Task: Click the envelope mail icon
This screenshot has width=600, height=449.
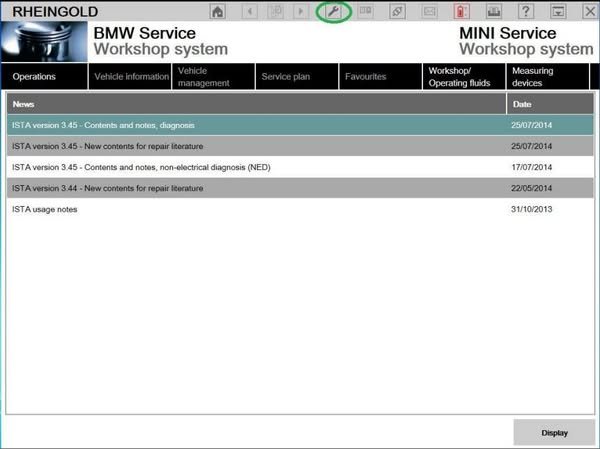Action: tap(429, 11)
